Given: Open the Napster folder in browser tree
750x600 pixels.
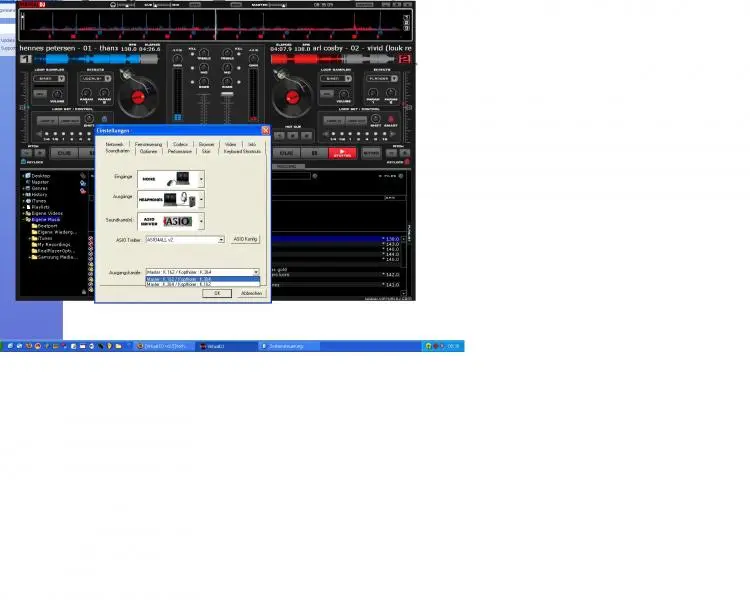Looking at the screenshot, I should click(38, 182).
